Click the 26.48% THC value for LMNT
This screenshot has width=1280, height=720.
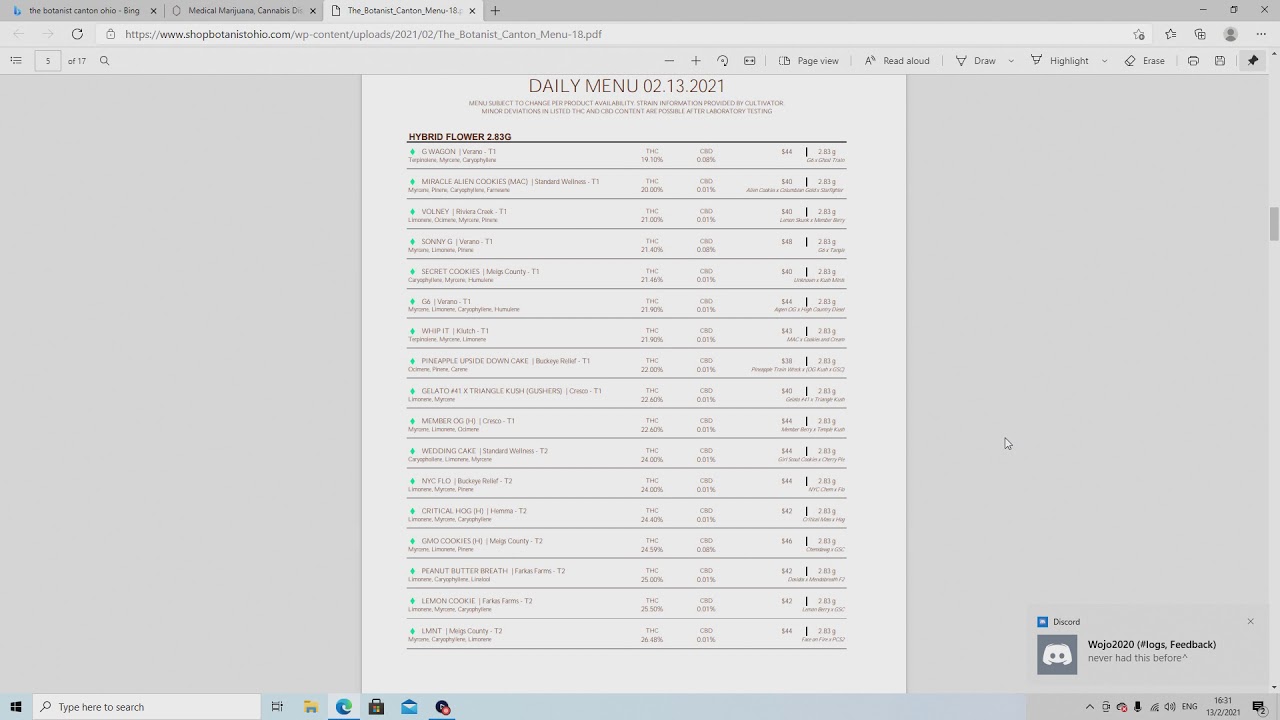[x=652, y=640]
